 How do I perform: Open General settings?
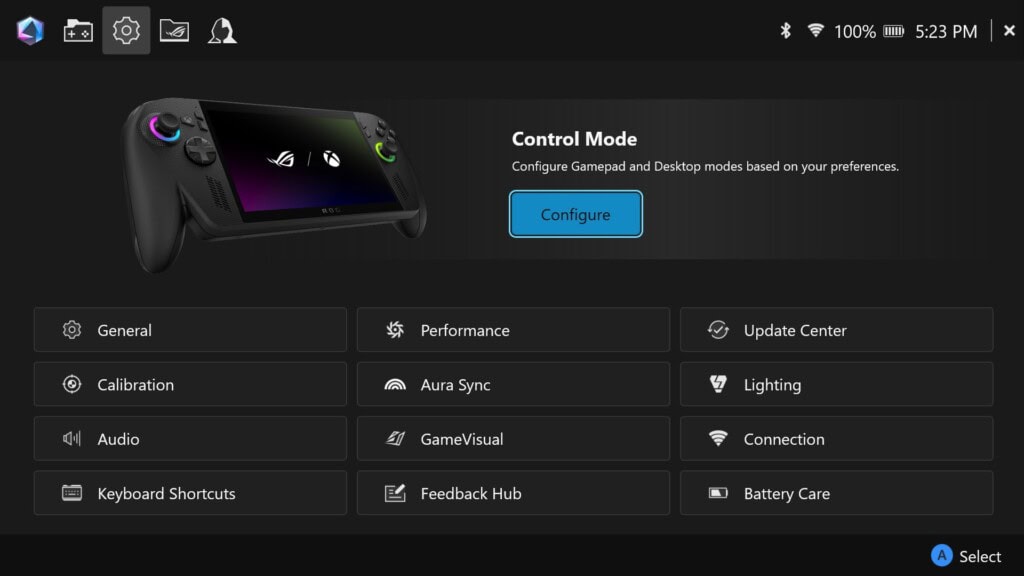click(x=190, y=330)
